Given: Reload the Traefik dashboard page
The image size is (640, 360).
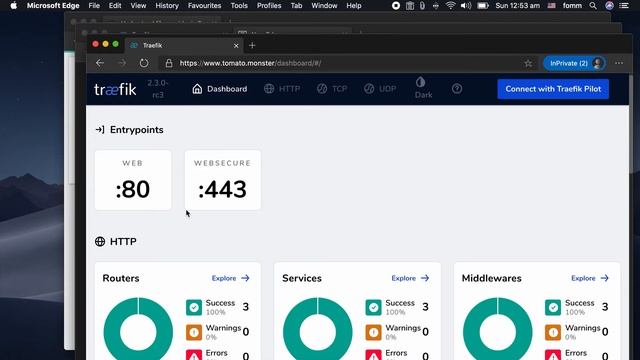Looking at the screenshot, I should tap(144, 63).
